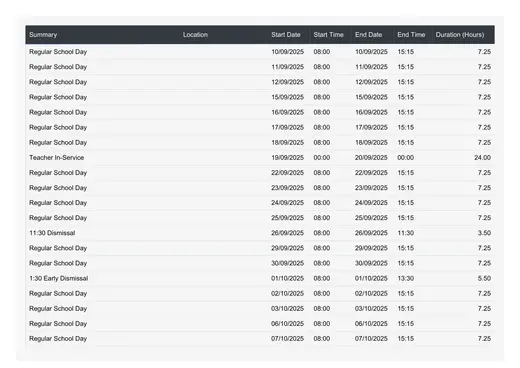
Task: Click the Start Date column header
Action: point(286,35)
